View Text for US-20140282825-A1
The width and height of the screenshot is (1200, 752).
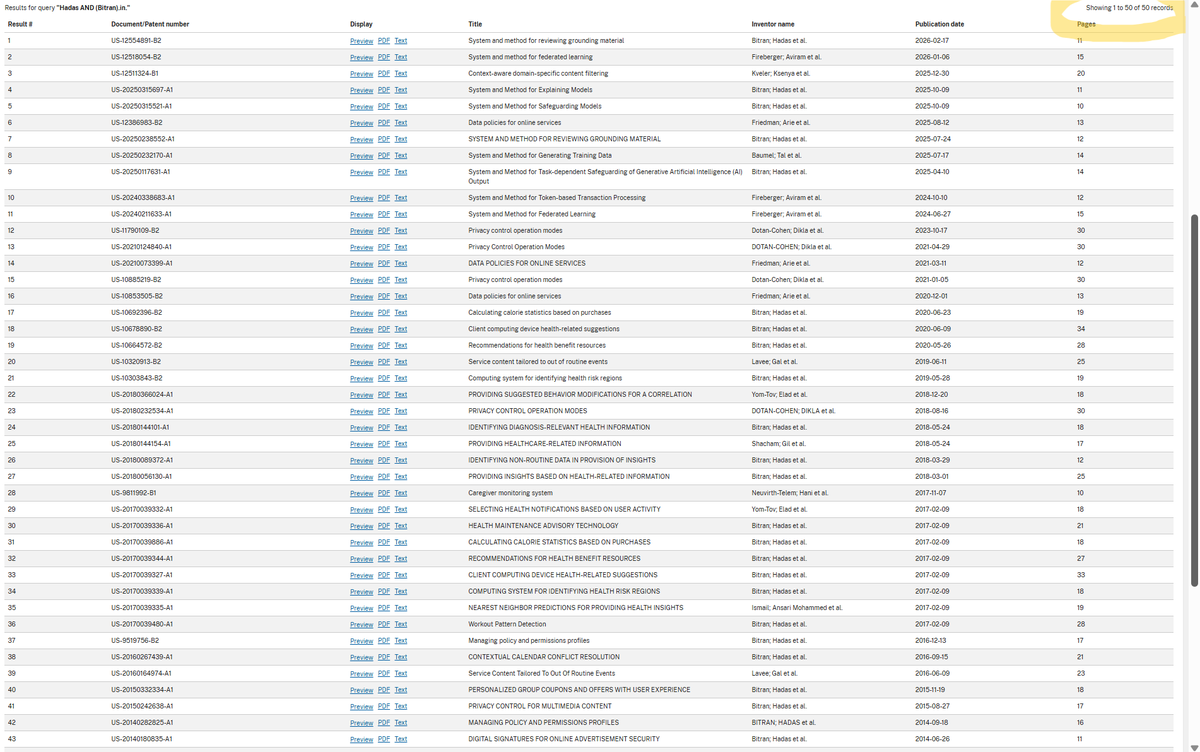401,723
